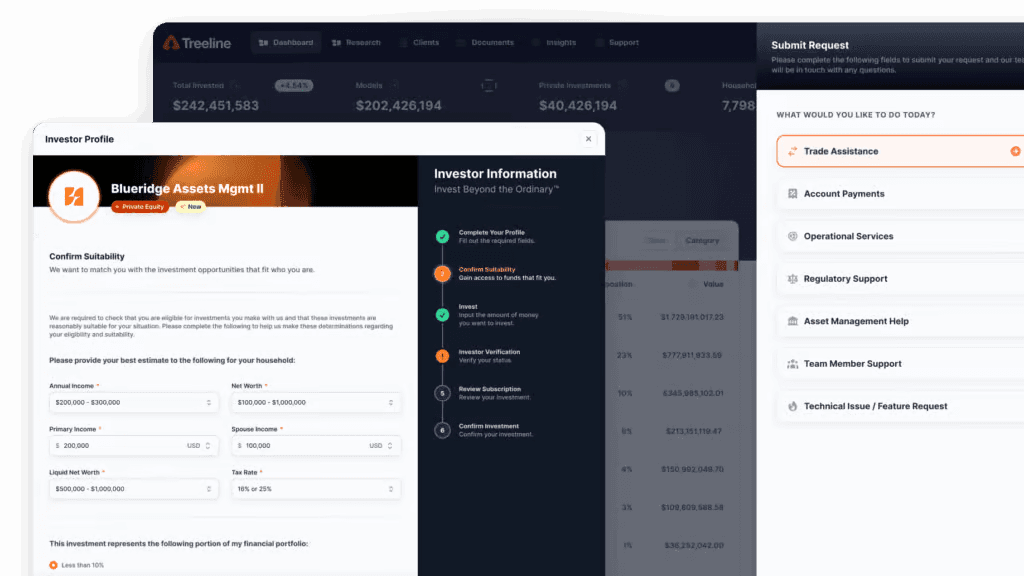Click the $345,985,102.01 value cell
Image resolution: width=1024 pixels, height=576 pixels.
[693, 393]
